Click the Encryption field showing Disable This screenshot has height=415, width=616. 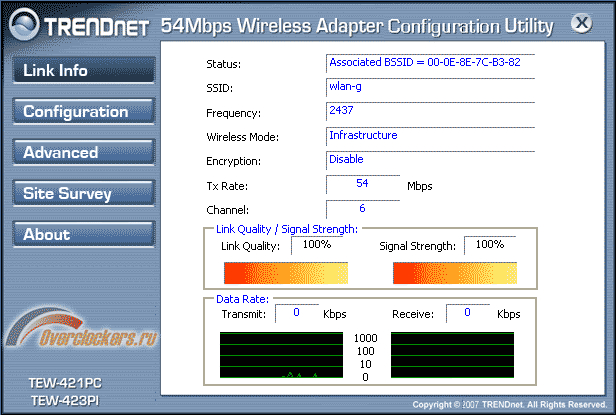coord(430,160)
